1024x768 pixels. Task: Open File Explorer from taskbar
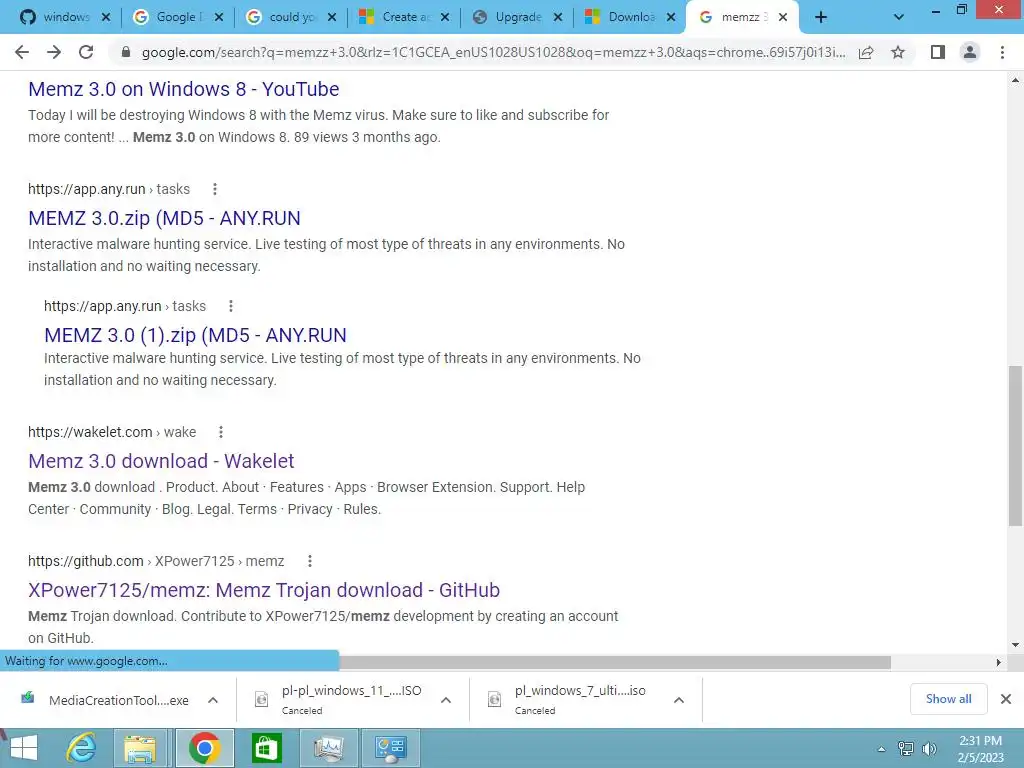pos(140,748)
